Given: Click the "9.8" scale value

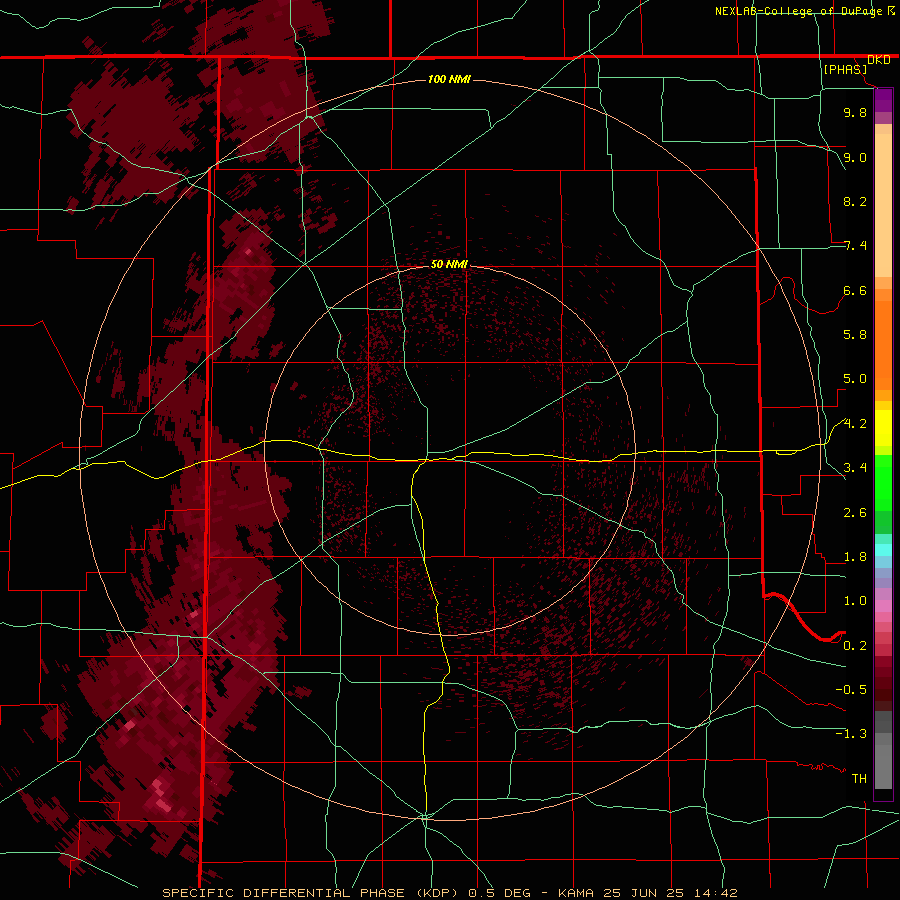Looking at the screenshot, I should (855, 112).
